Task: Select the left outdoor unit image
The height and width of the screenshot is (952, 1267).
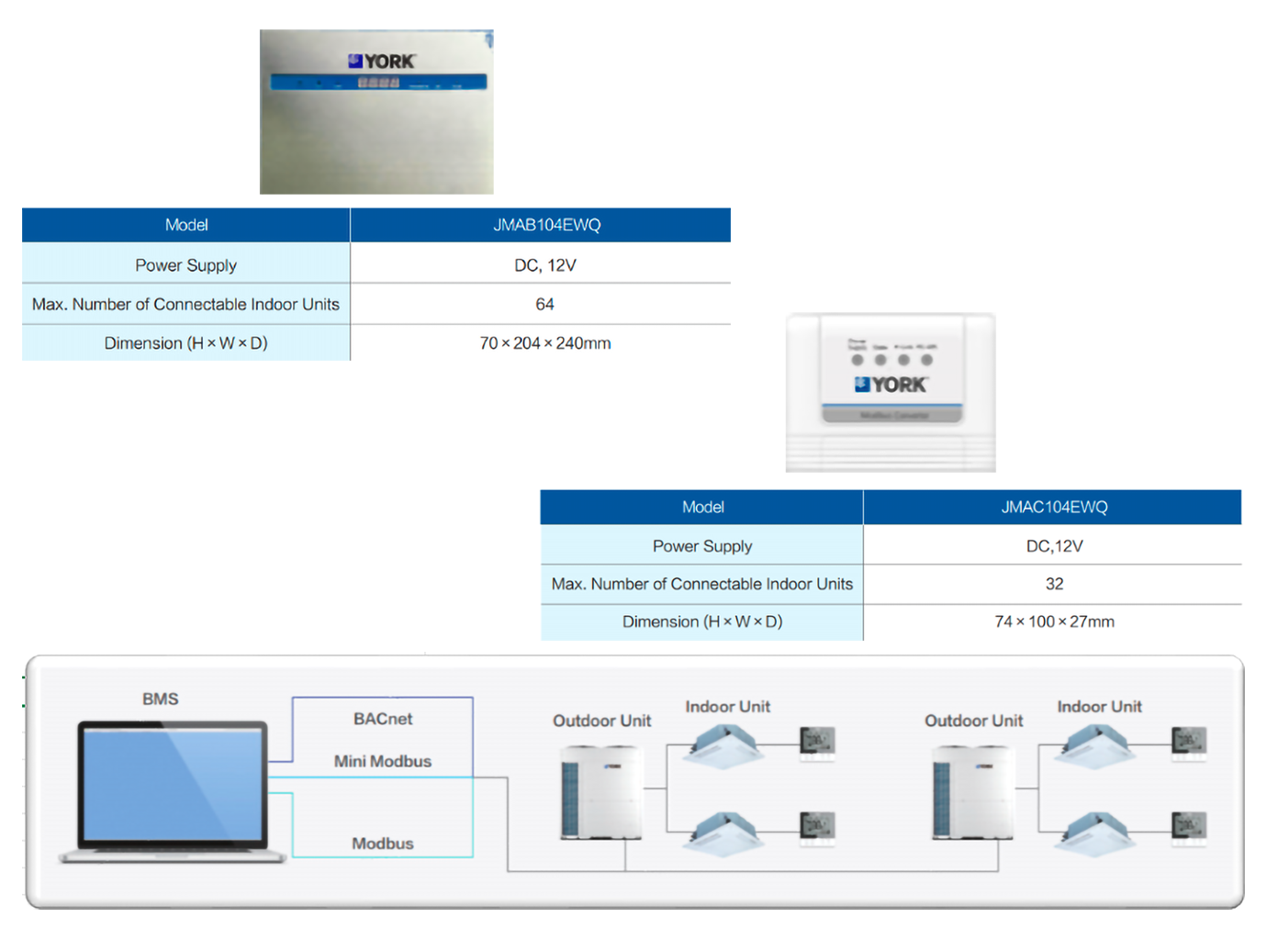Action: 601,791
